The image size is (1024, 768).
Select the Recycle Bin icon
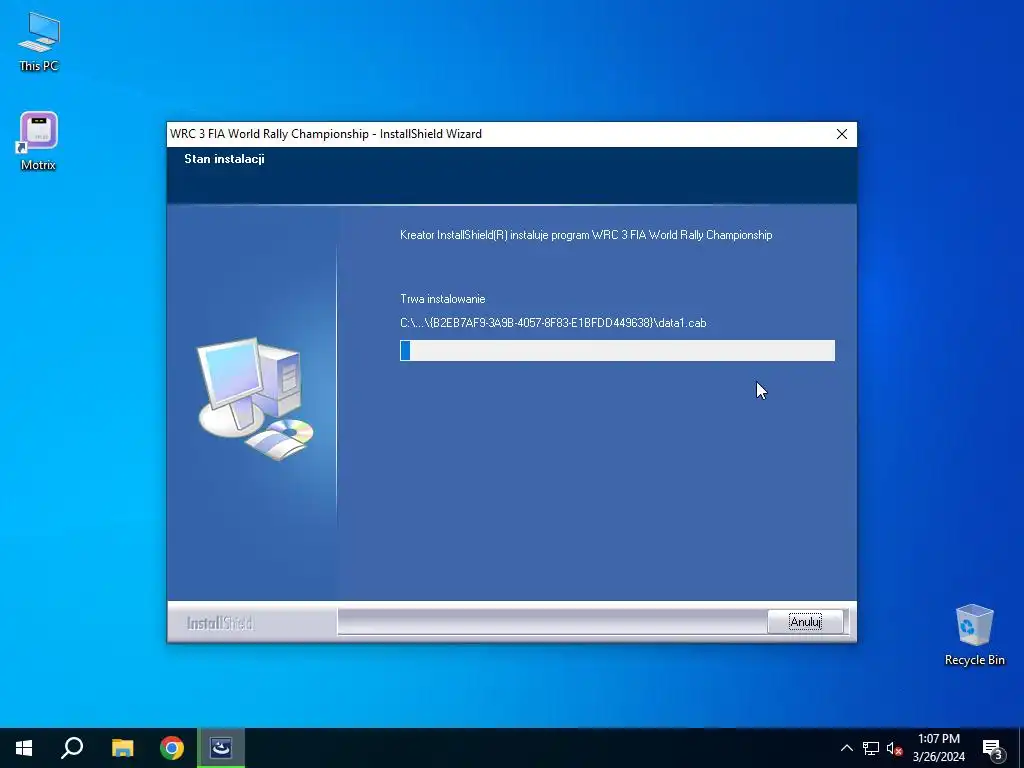tap(974, 635)
